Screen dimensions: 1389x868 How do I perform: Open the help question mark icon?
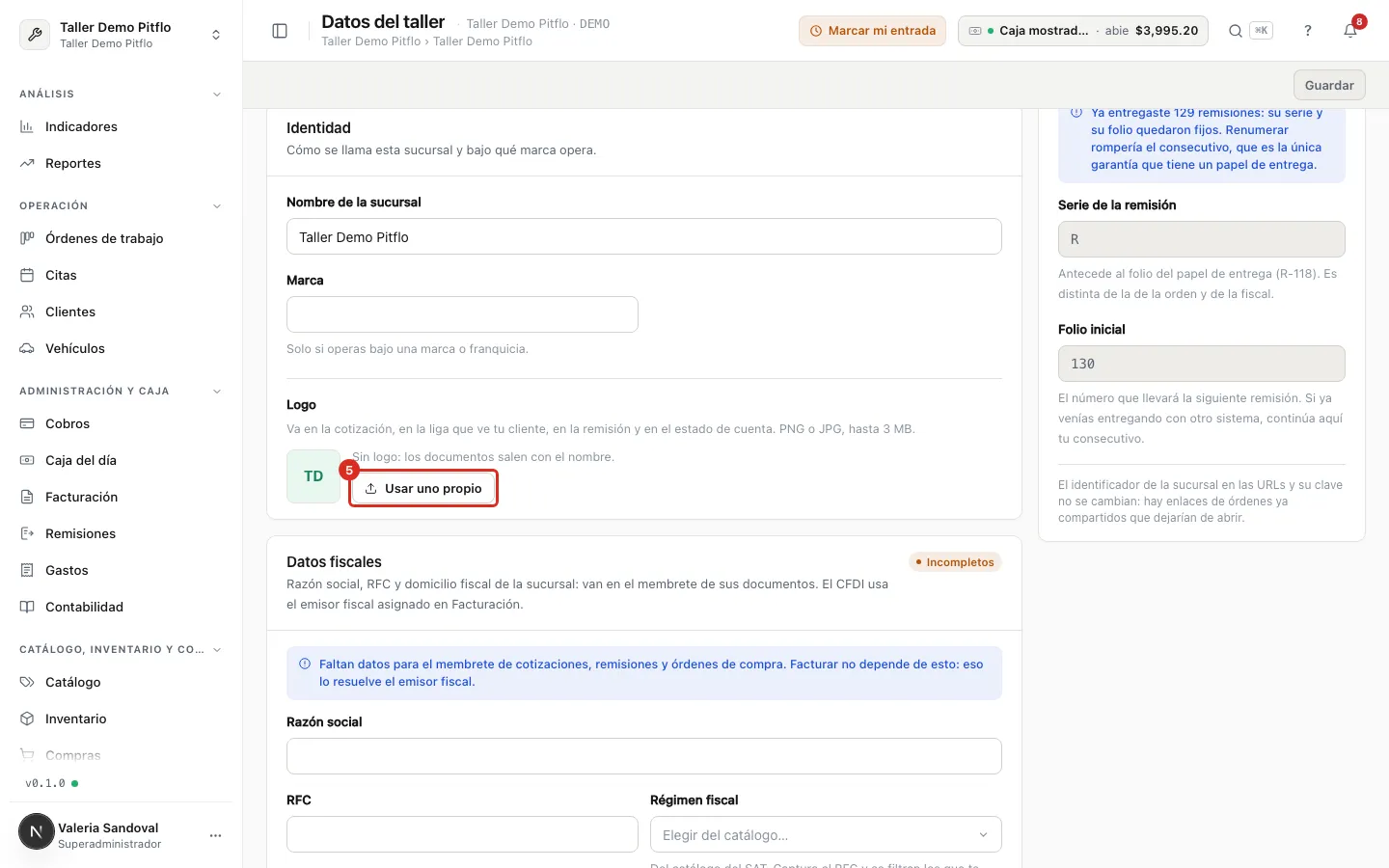click(1308, 31)
